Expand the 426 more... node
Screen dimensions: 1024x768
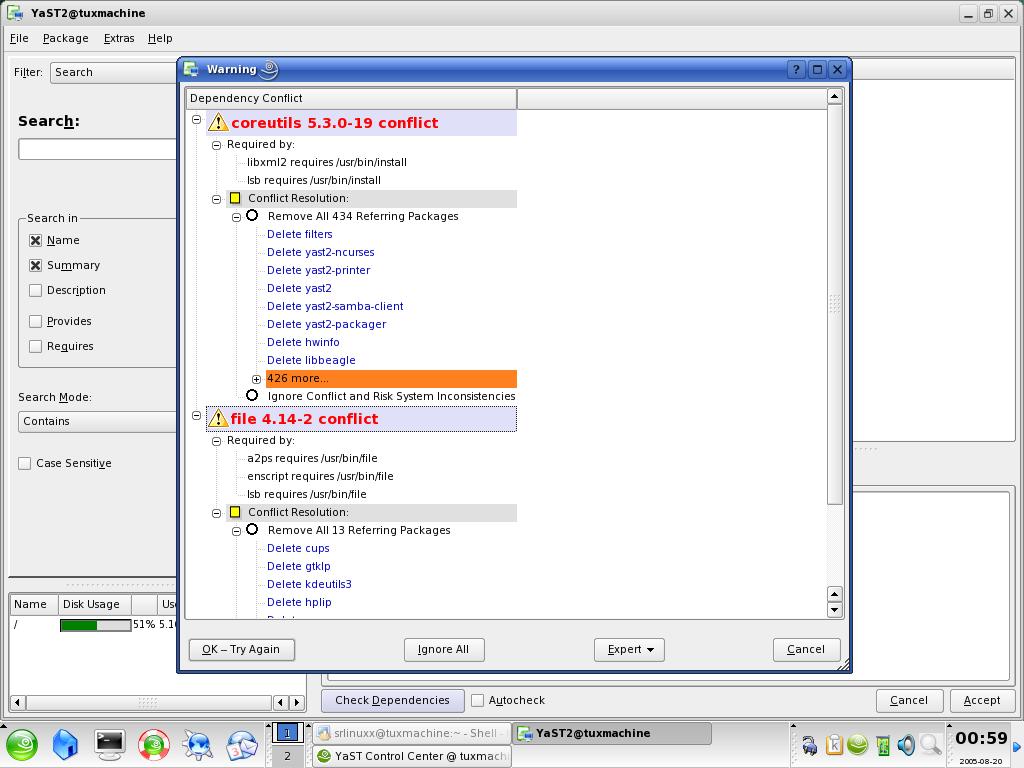(x=257, y=379)
